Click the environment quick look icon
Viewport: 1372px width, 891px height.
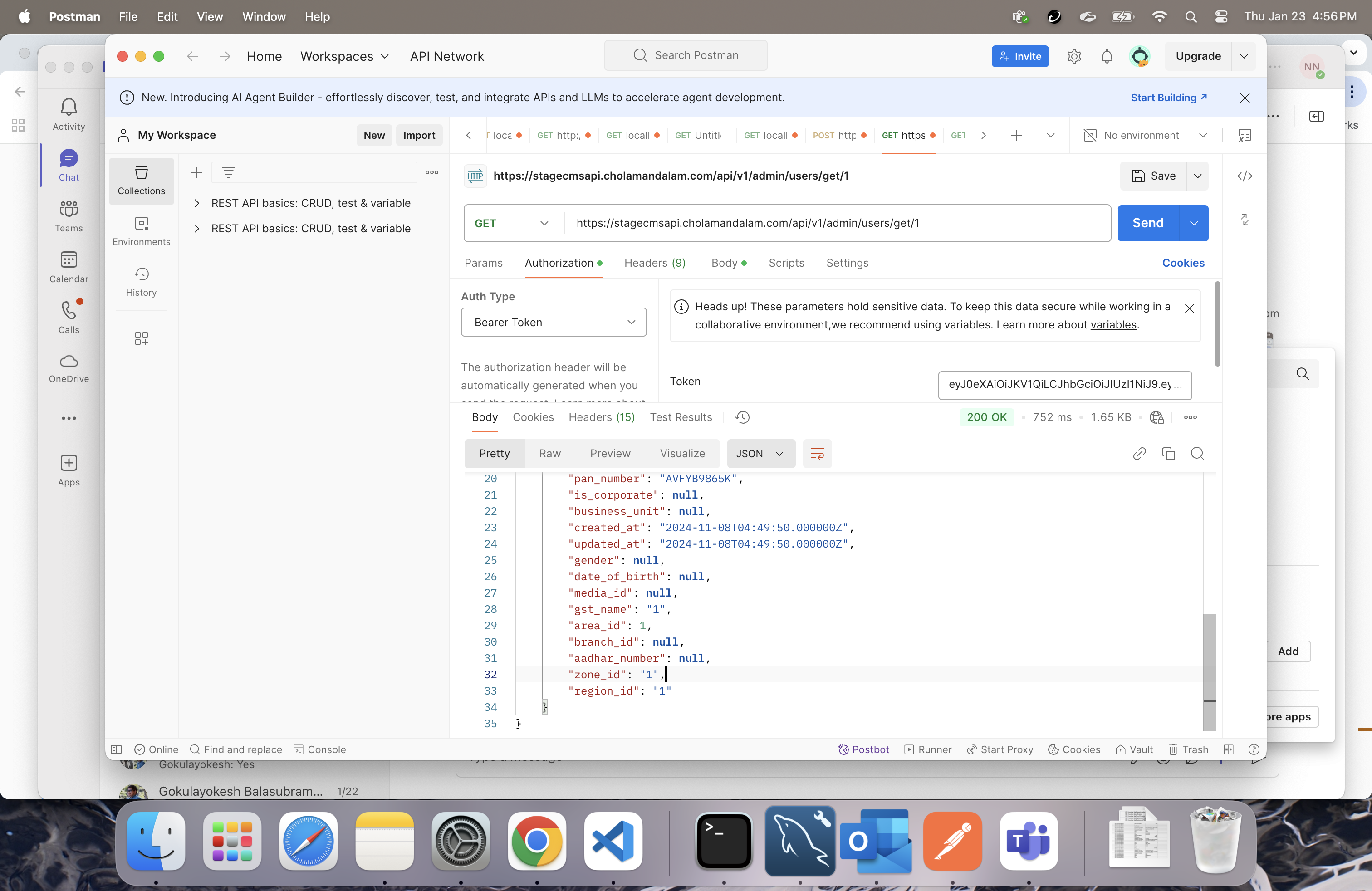point(1245,135)
